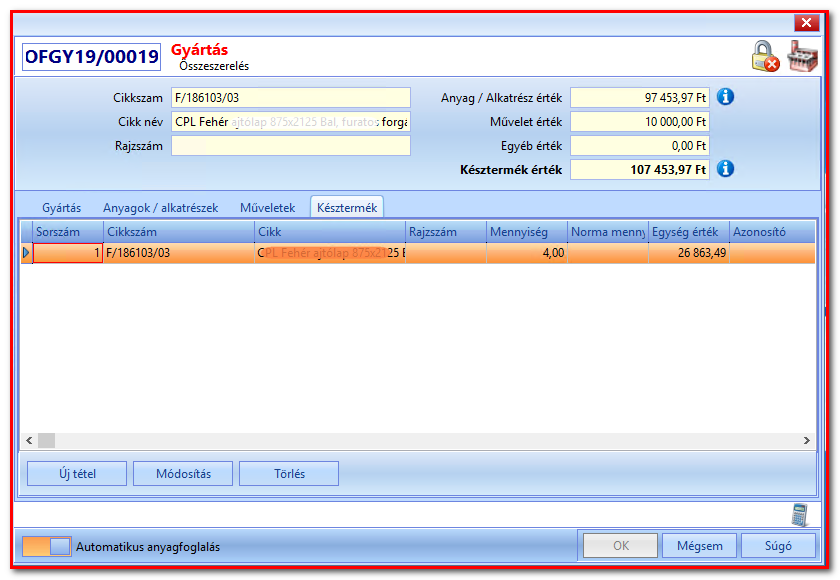Click the Egyéb érték field

[640, 146]
